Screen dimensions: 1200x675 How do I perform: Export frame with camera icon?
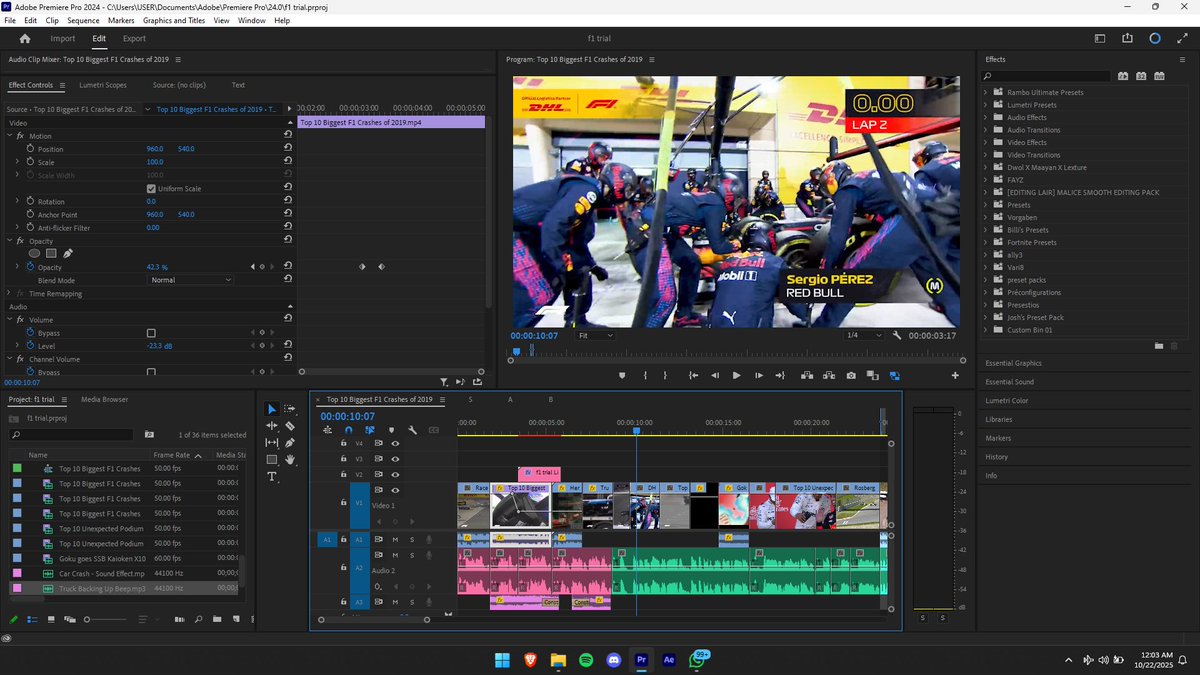pos(850,375)
